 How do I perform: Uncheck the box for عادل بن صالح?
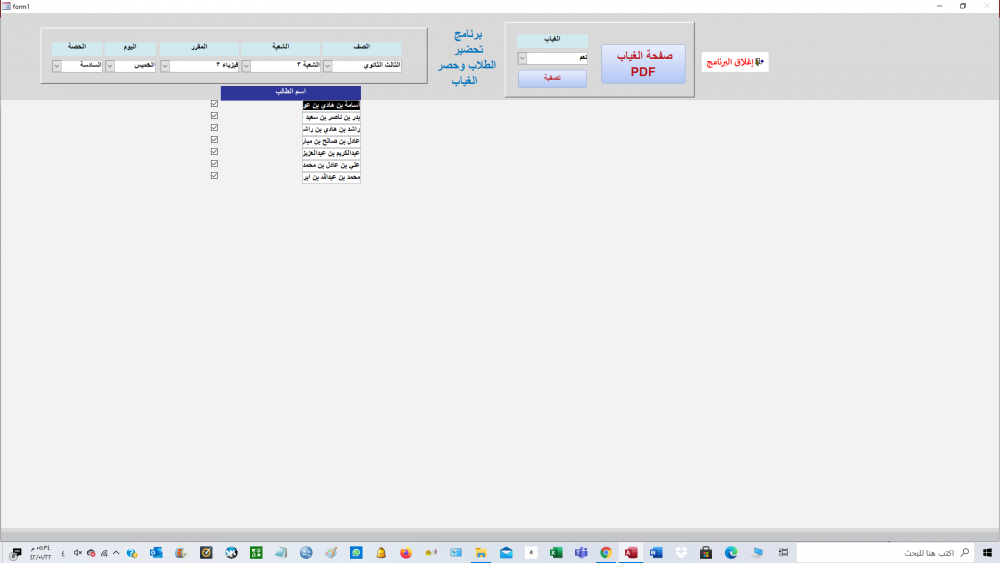click(x=214, y=140)
